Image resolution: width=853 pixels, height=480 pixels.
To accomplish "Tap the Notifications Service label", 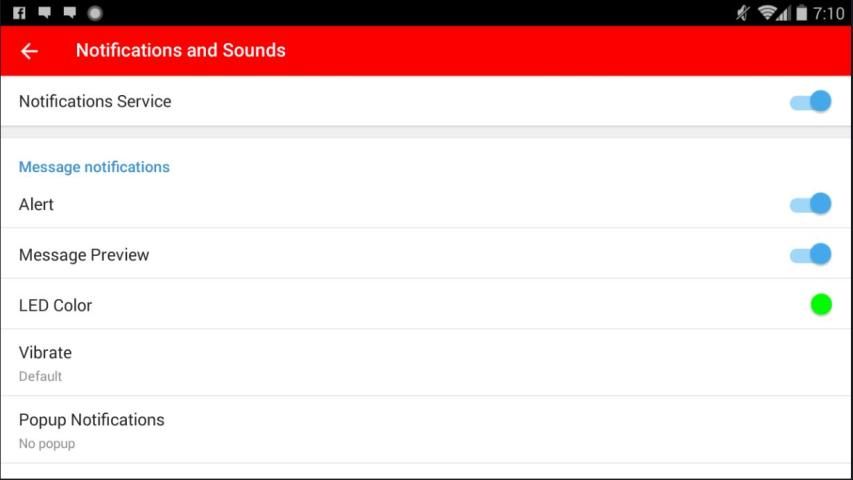I will point(95,102).
